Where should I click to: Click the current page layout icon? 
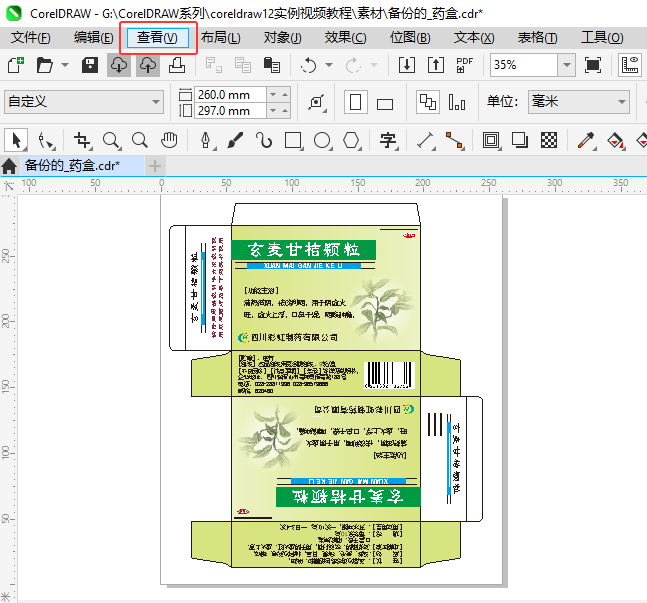point(457,102)
